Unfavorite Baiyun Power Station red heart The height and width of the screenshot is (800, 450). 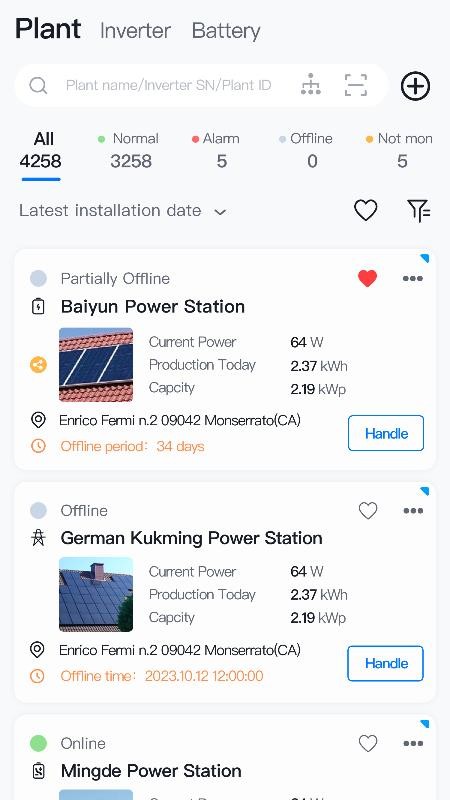(x=367, y=279)
